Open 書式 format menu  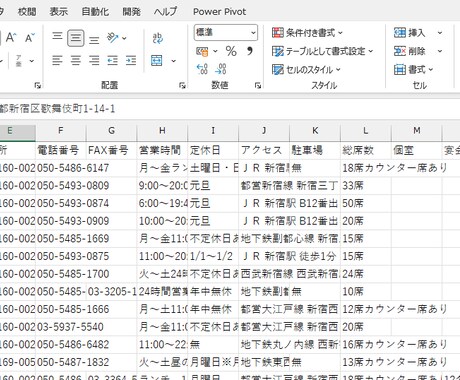pos(413,70)
